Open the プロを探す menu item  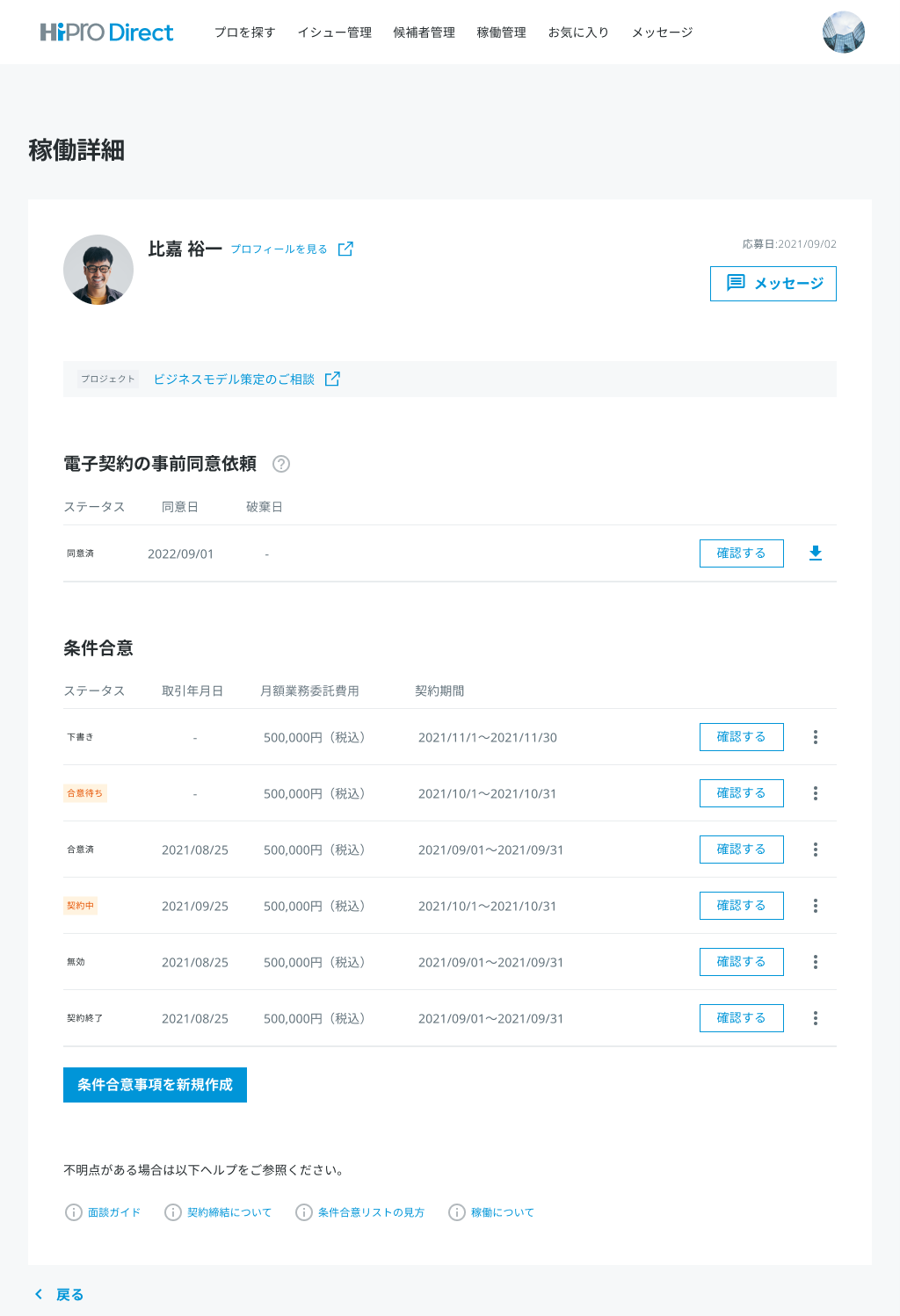click(244, 33)
